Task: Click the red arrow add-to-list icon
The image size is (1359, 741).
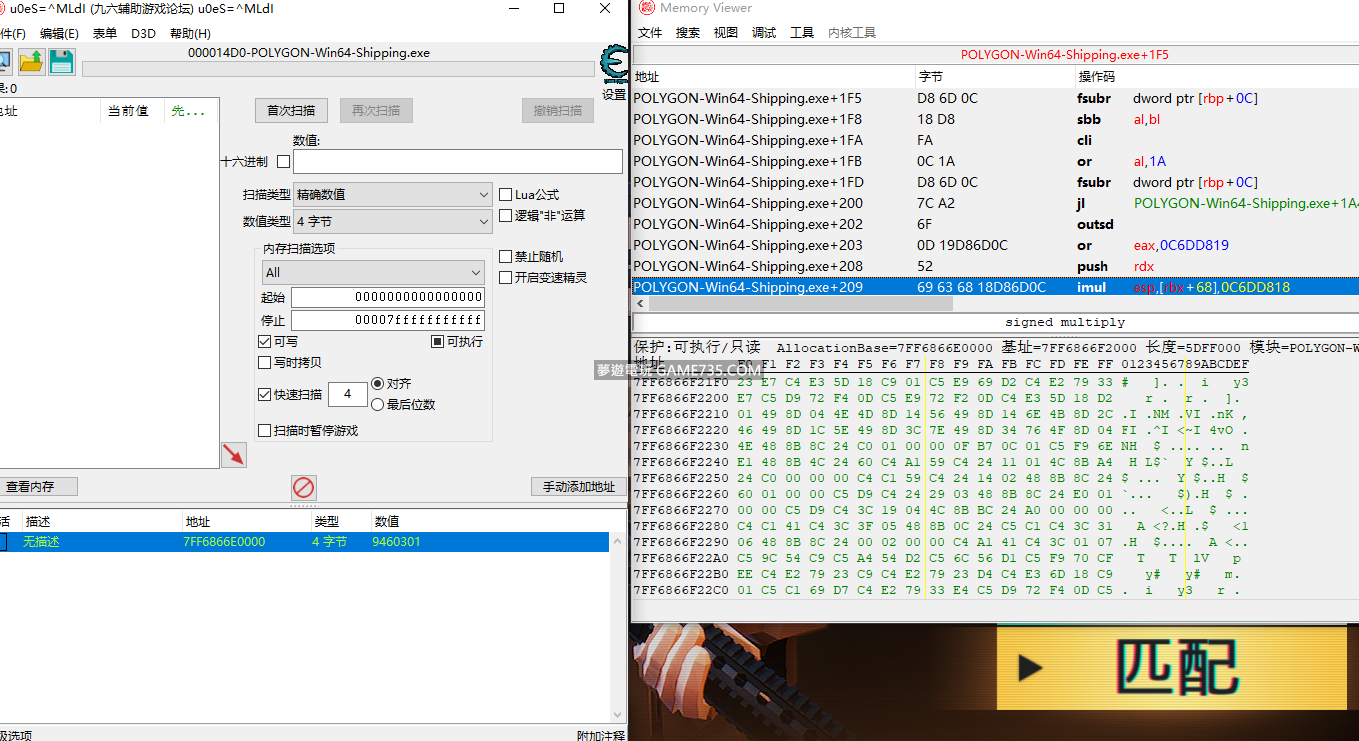Action: coord(233,455)
